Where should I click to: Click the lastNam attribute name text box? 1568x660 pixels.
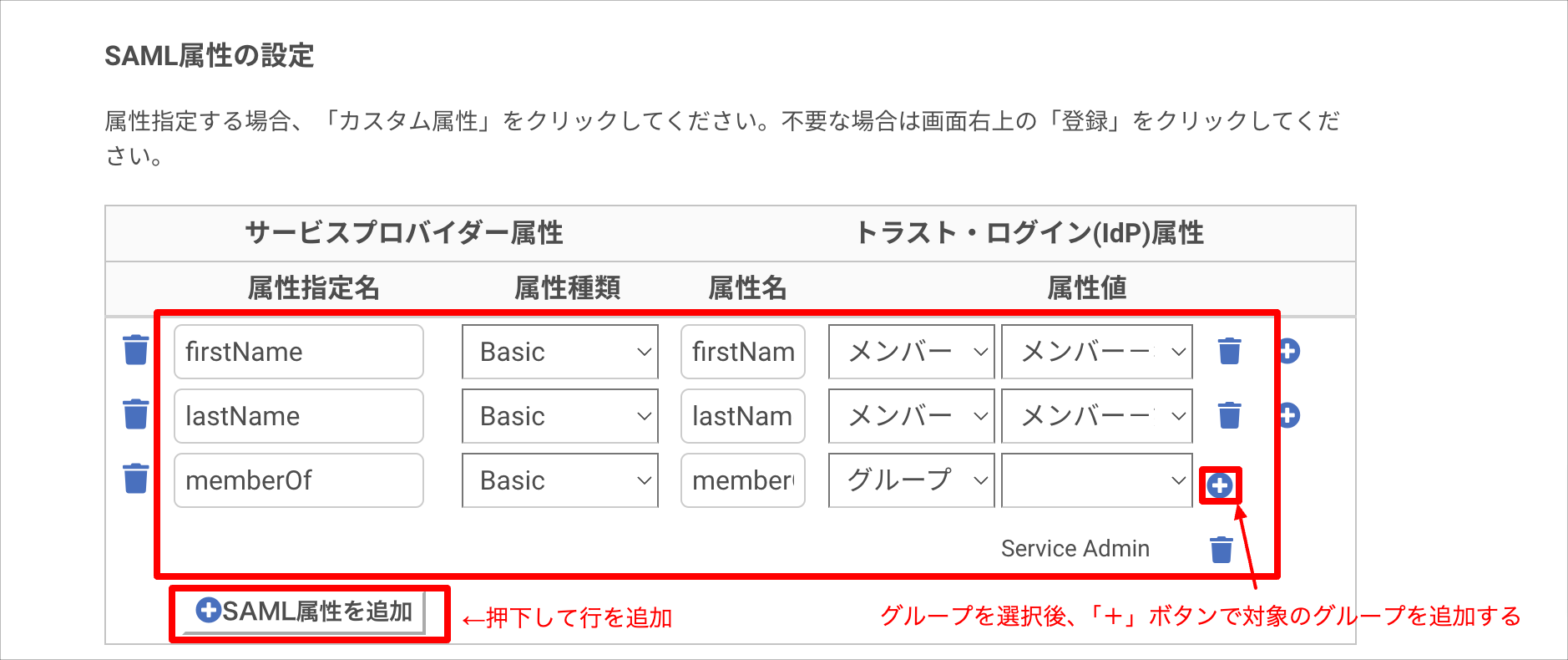pyautogui.click(x=743, y=416)
